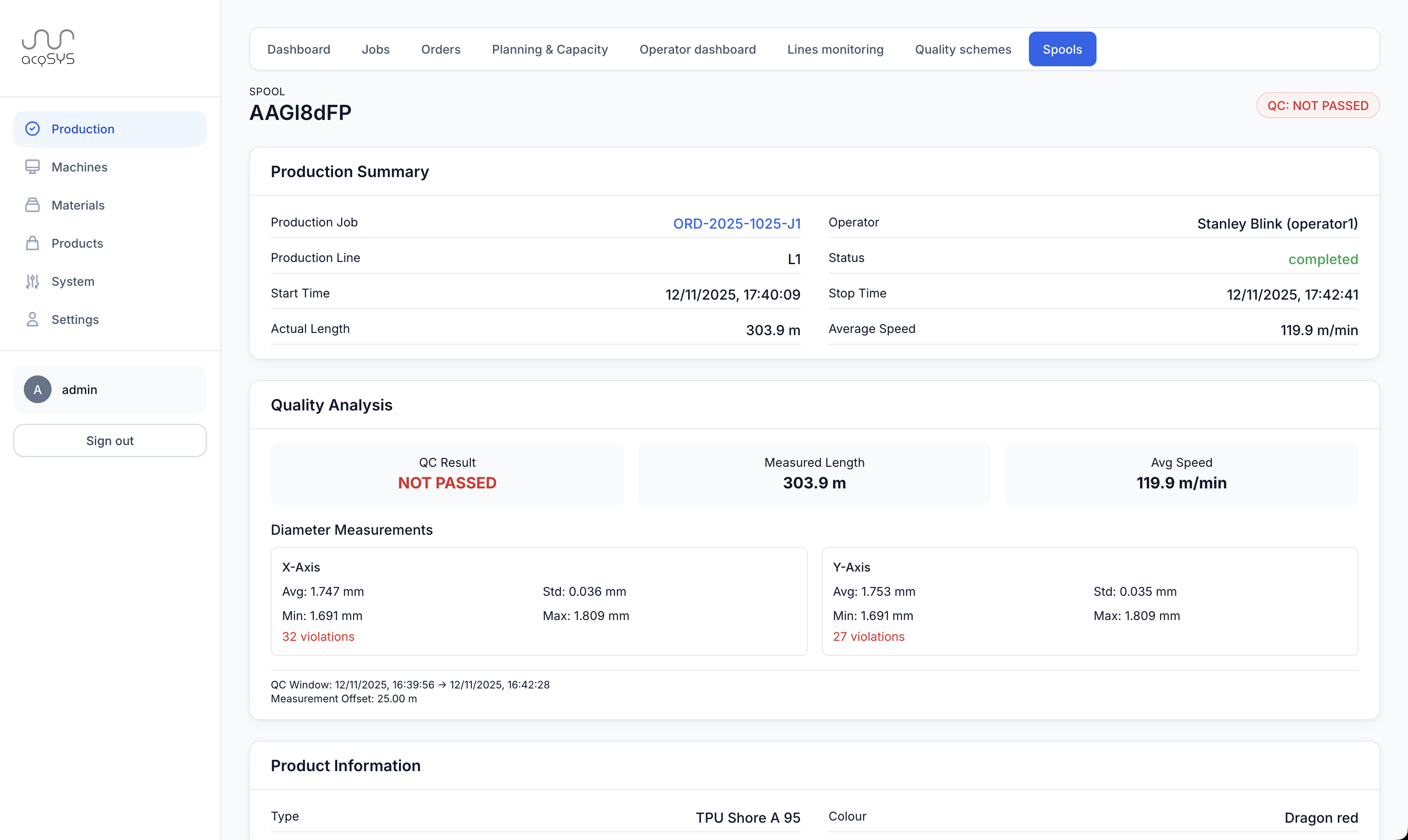Open production job ORD-2025-1025-J1
Image resolution: width=1408 pixels, height=840 pixels.
(736, 223)
